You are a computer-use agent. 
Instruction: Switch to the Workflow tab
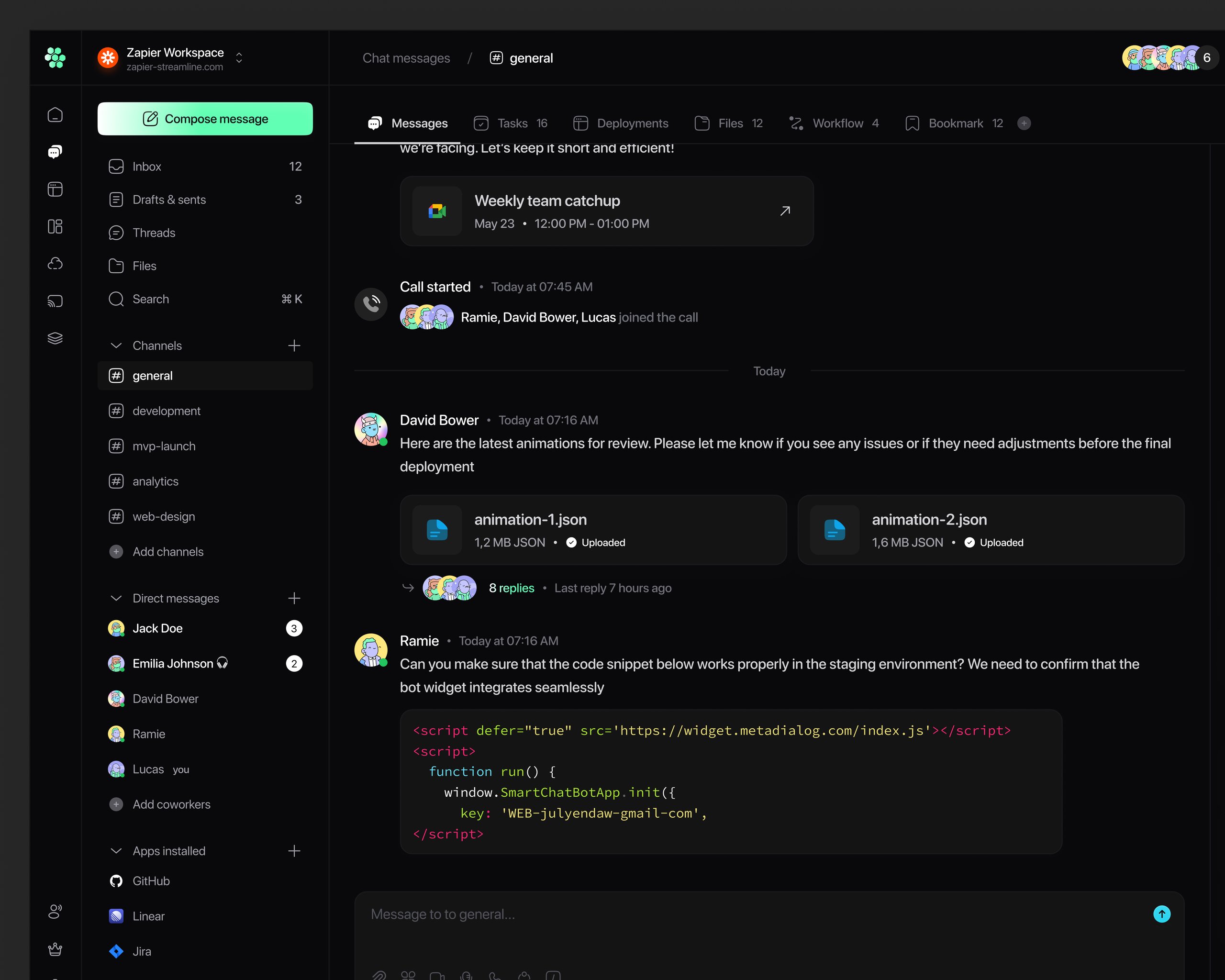point(834,123)
